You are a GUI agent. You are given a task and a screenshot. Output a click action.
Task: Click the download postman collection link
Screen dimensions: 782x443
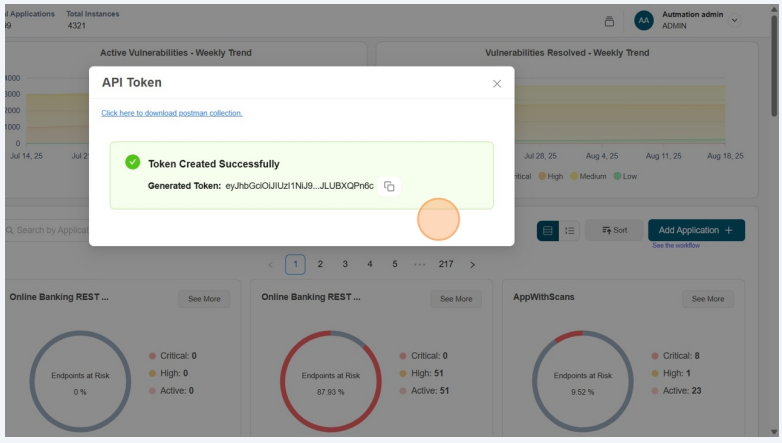[171, 113]
